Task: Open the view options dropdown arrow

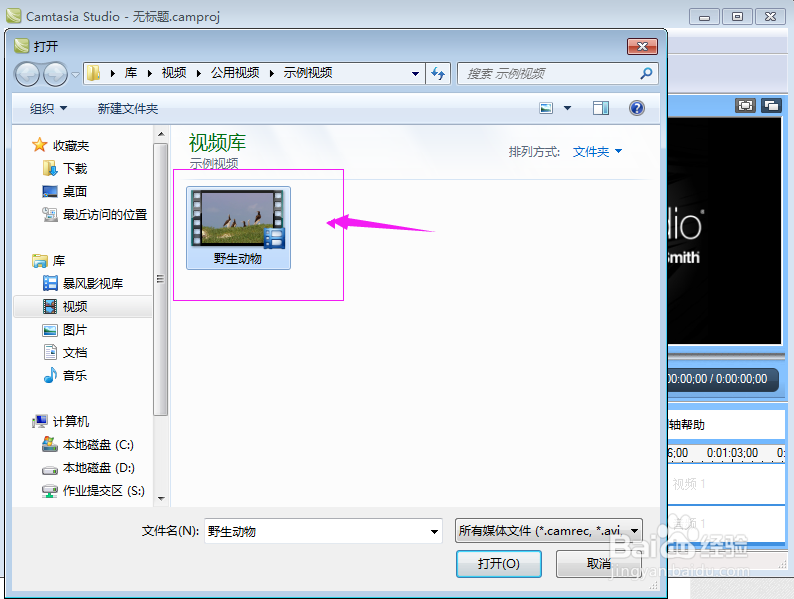Action: pyautogui.click(x=568, y=108)
